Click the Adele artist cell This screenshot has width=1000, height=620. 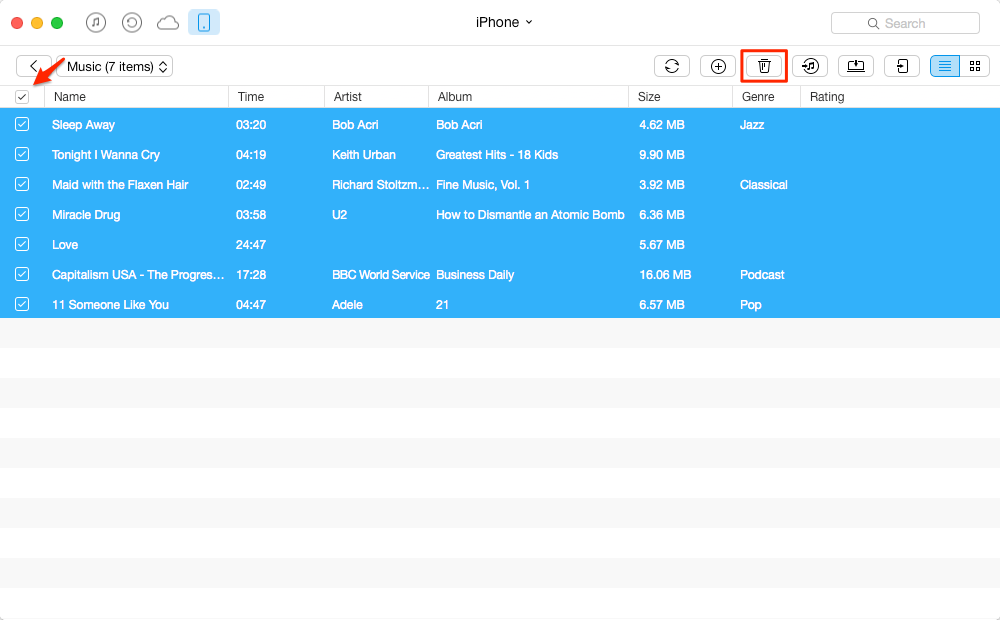click(x=347, y=305)
